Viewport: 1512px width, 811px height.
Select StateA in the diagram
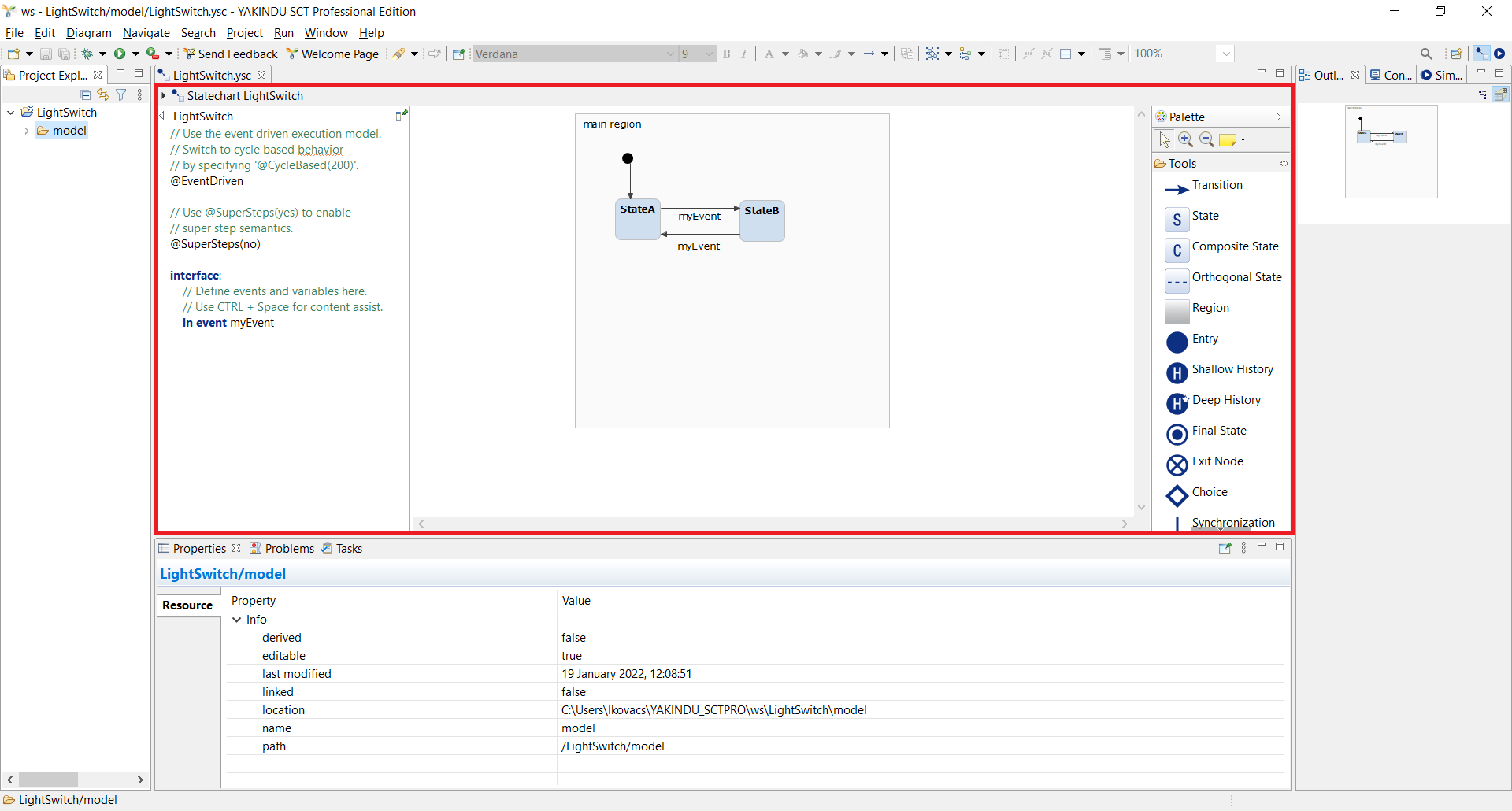637,220
